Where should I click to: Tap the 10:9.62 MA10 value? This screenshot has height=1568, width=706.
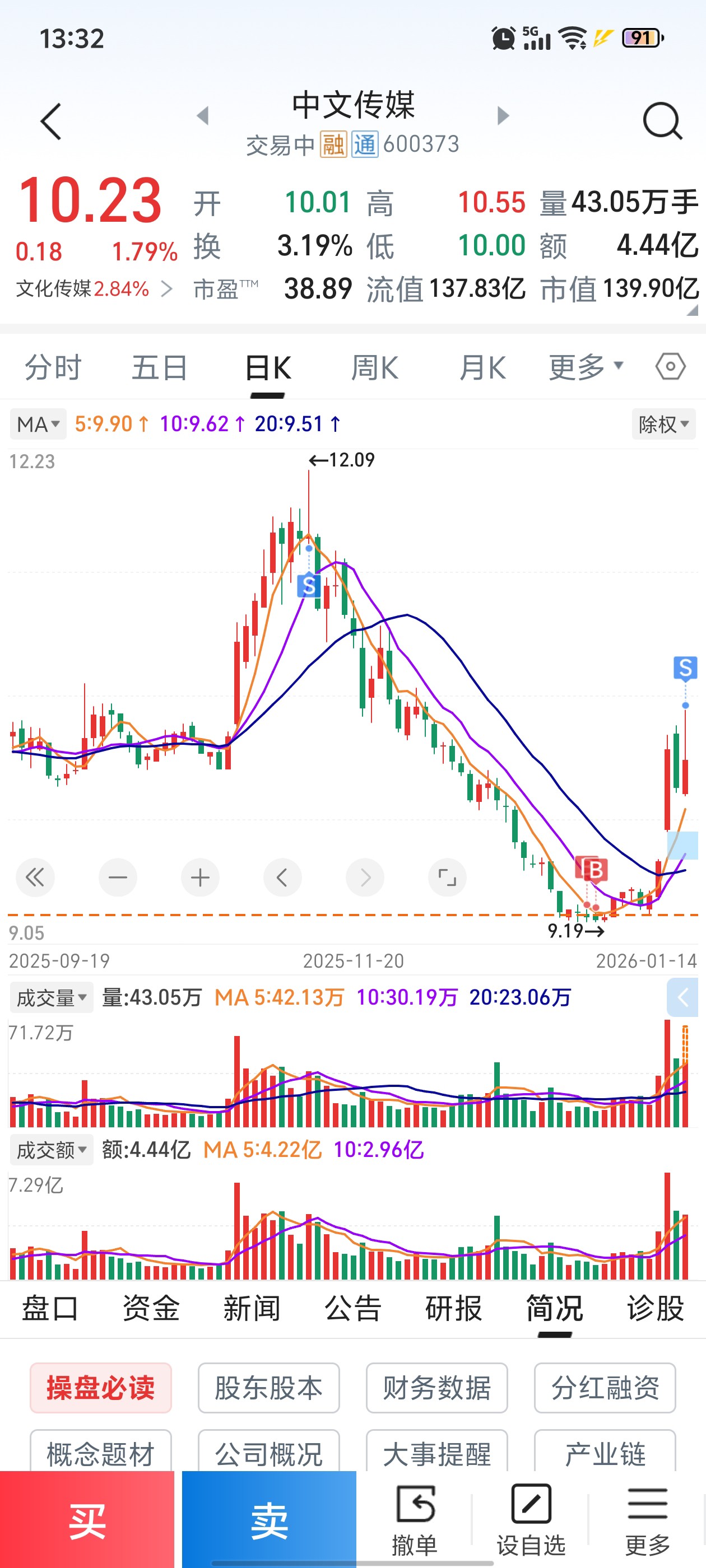click(203, 424)
